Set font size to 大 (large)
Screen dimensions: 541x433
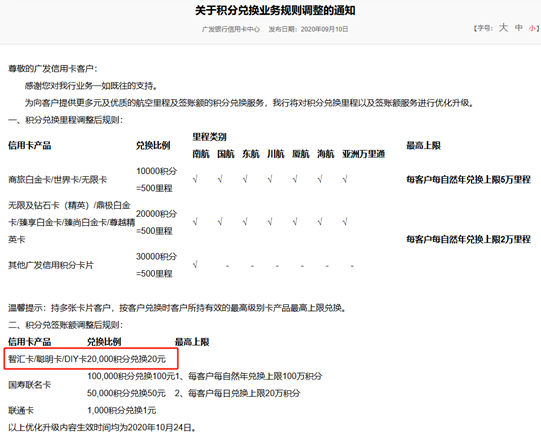click(x=503, y=28)
